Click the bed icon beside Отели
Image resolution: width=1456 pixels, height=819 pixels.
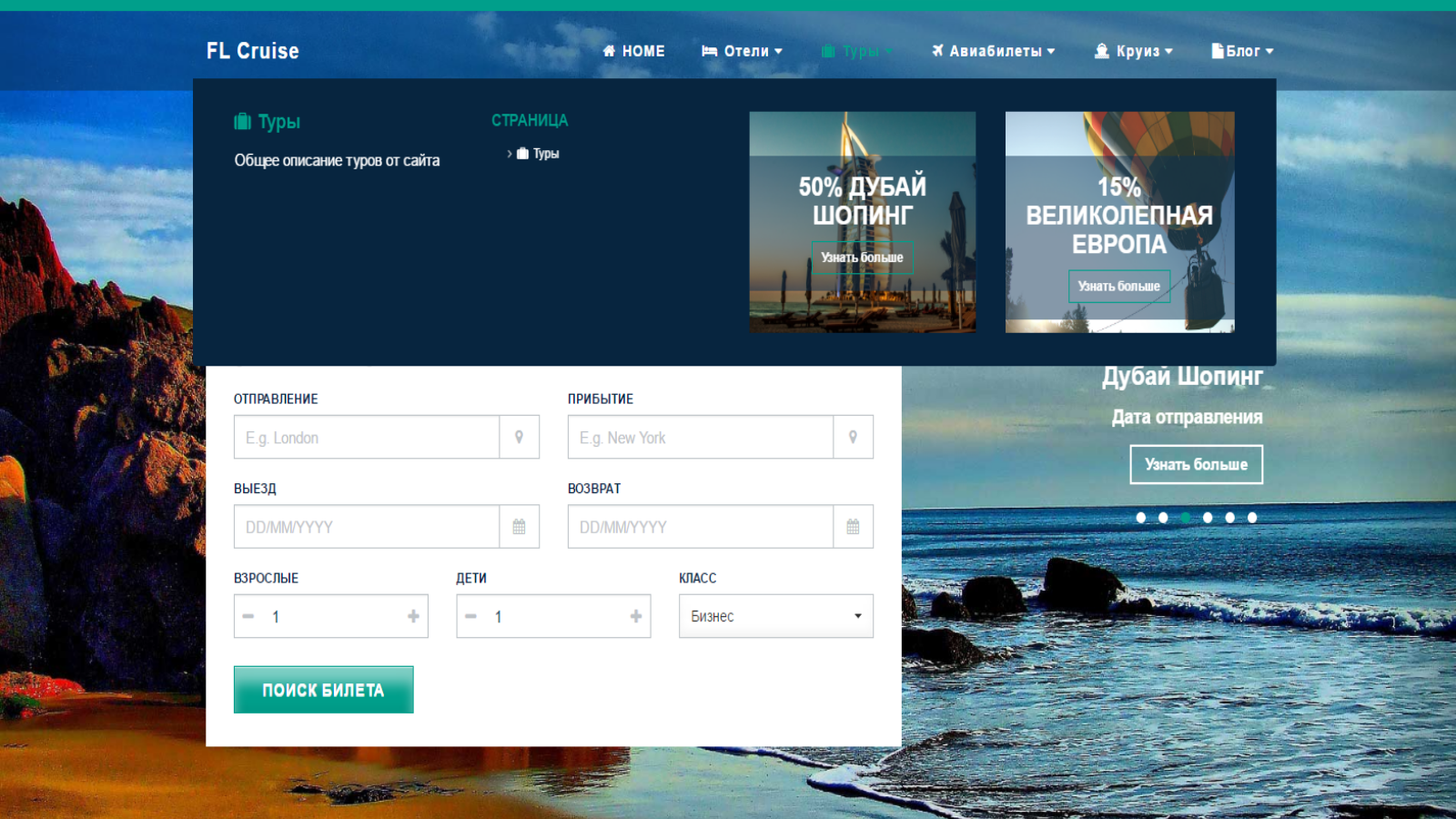710,51
